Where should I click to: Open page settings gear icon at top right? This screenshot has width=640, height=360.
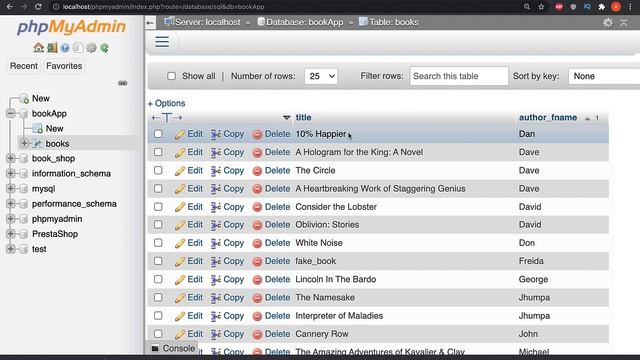click(608, 22)
